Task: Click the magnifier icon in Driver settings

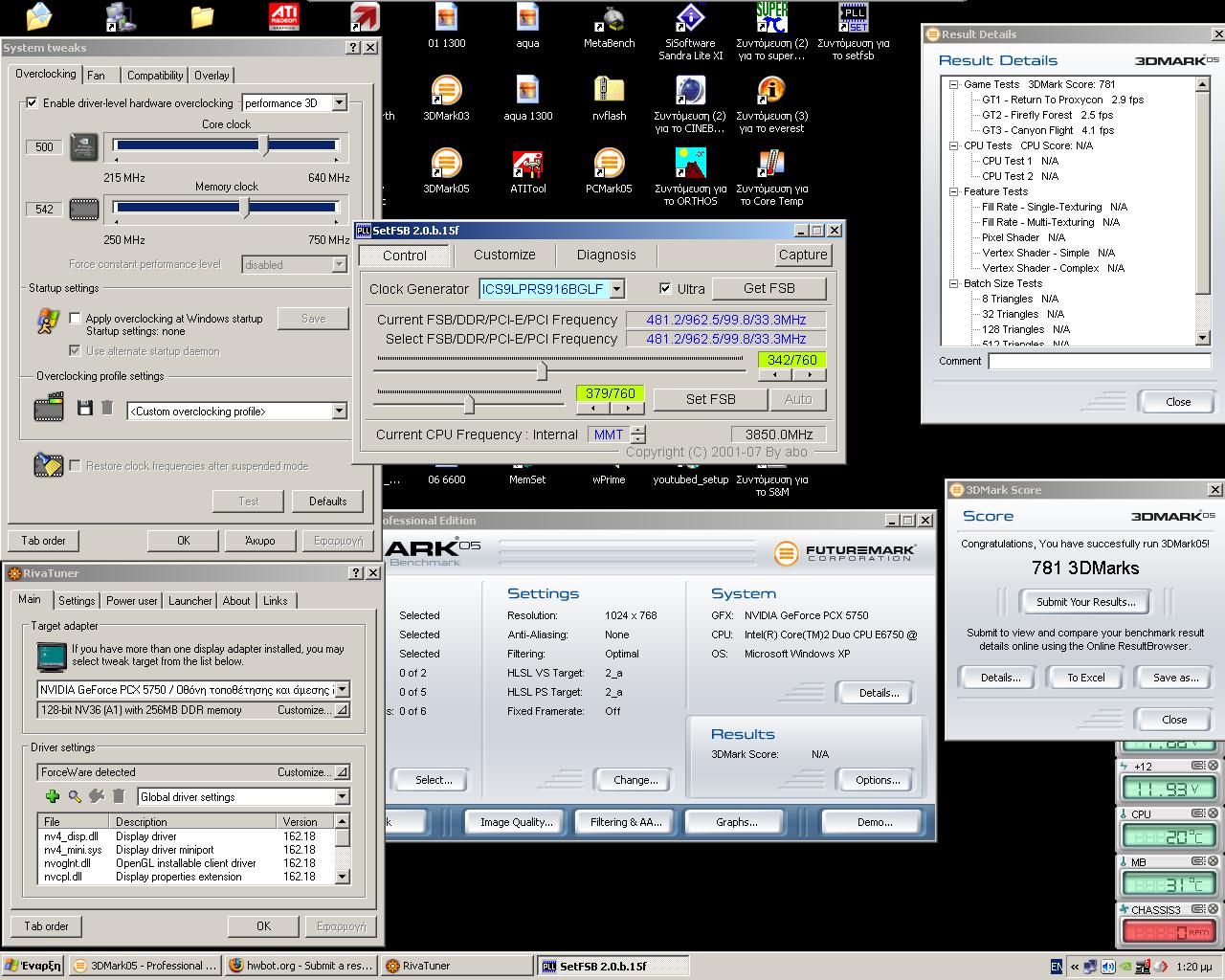Action: (75, 796)
